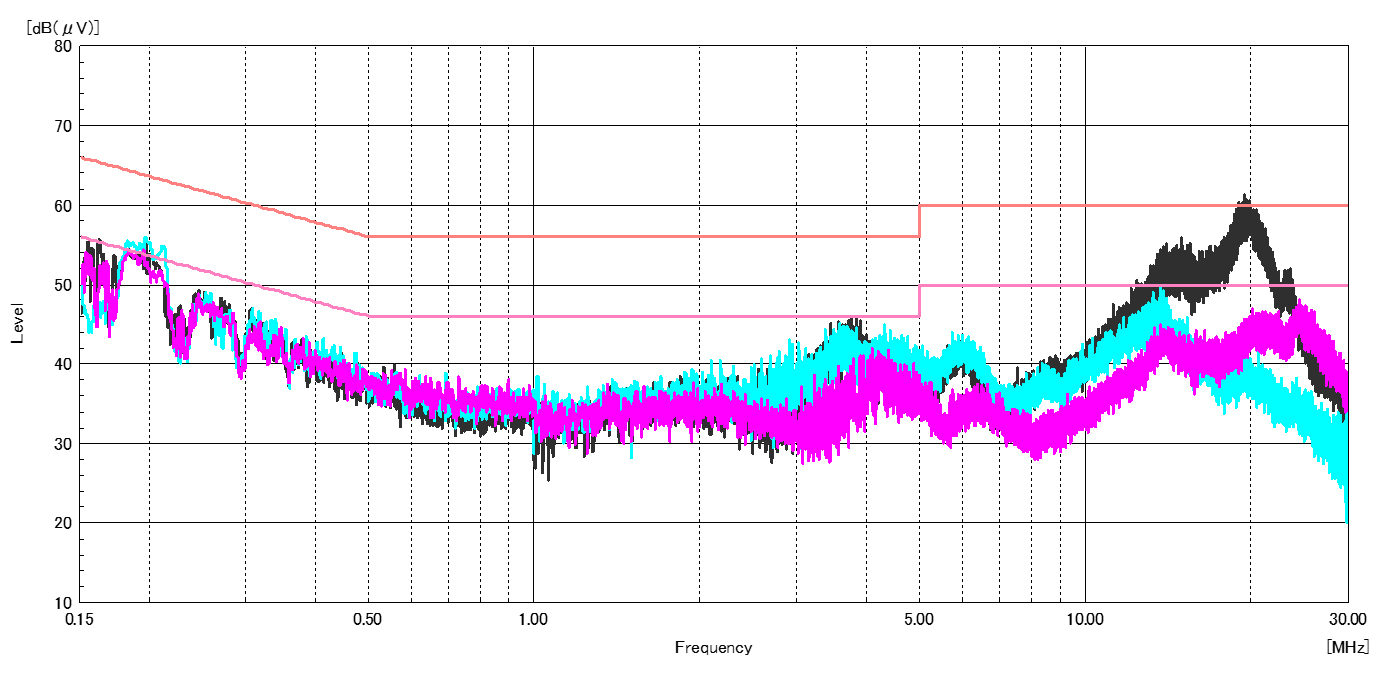Click the 60 level tick label
Image resolution: width=1390 pixels, height=676 pixels.
point(63,205)
